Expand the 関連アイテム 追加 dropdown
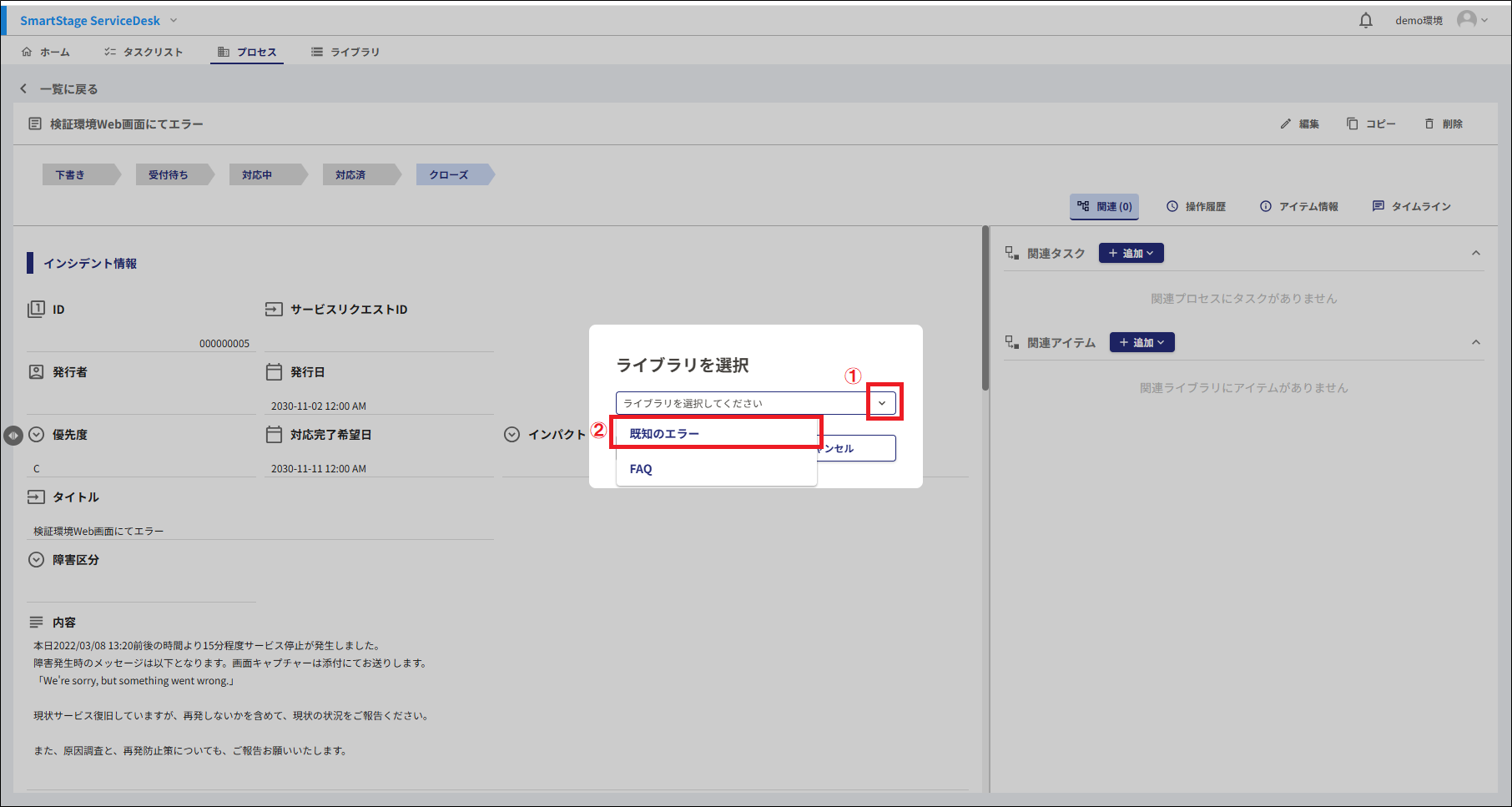The image size is (1512, 807). coord(1142,343)
